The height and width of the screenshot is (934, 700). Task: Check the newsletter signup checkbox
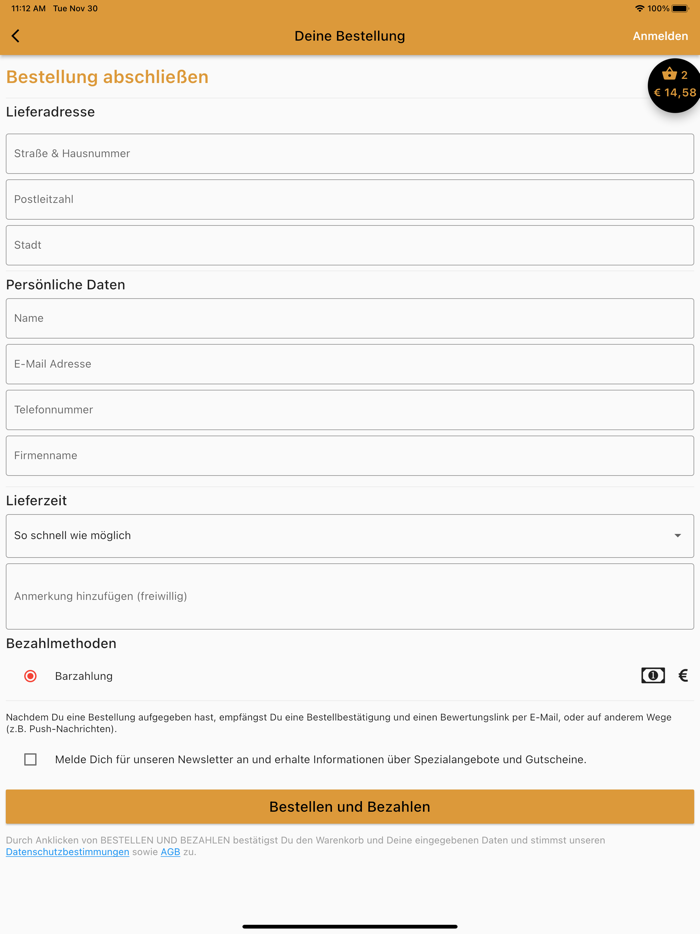pyautogui.click(x=31, y=759)
